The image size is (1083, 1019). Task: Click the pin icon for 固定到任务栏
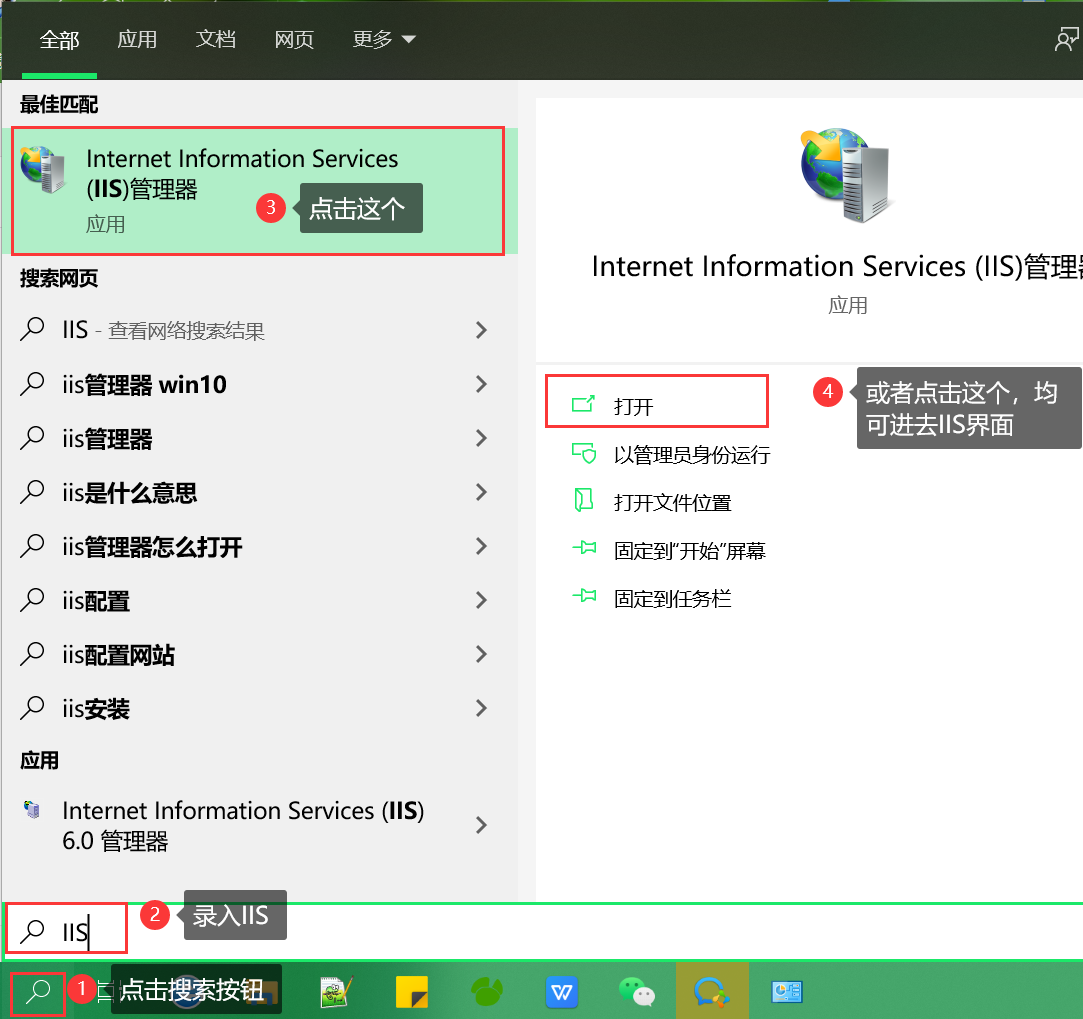tap(584, 596)
